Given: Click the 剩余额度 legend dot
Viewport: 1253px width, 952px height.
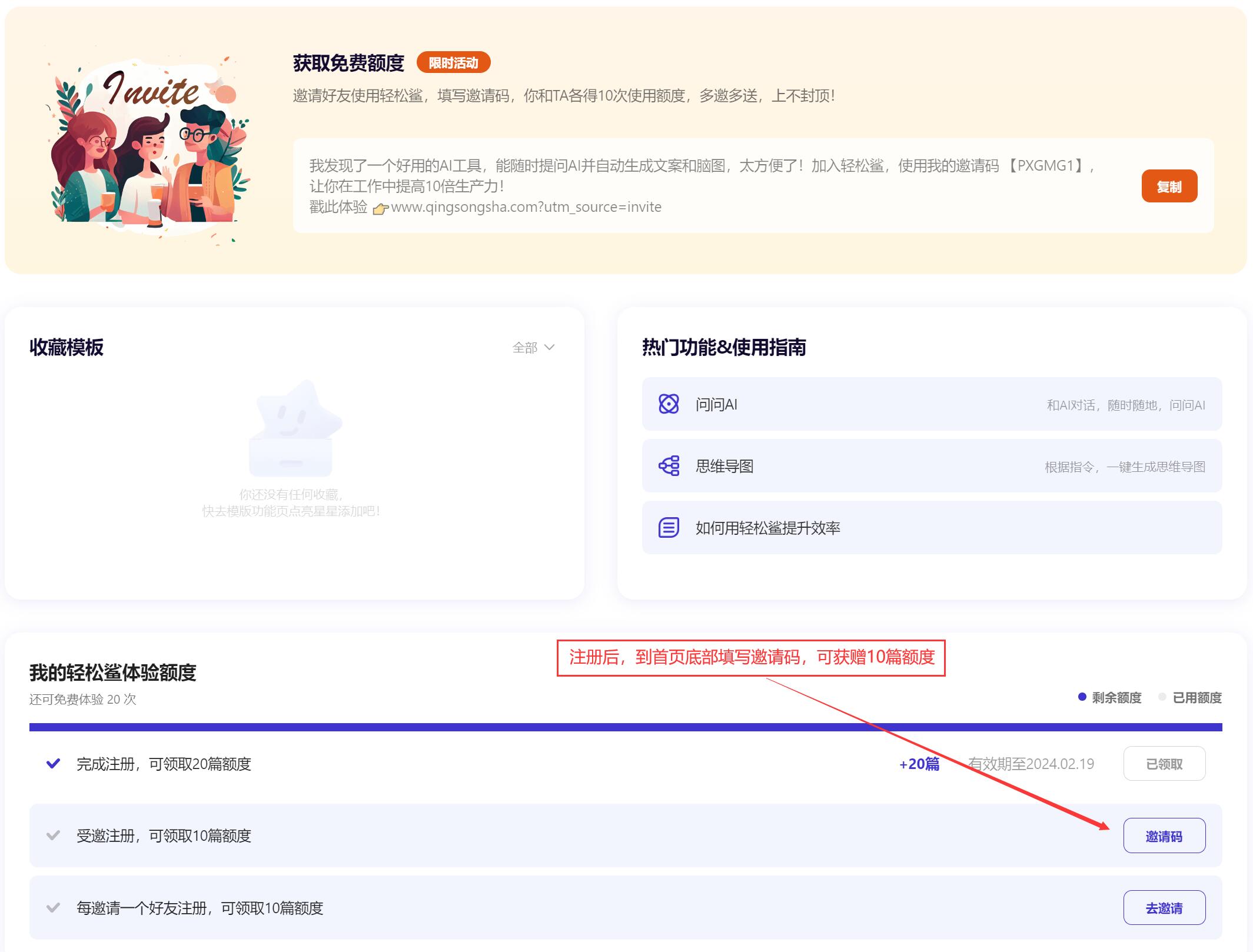Looking at the screenshot, I should click(x=1082, y=697).
